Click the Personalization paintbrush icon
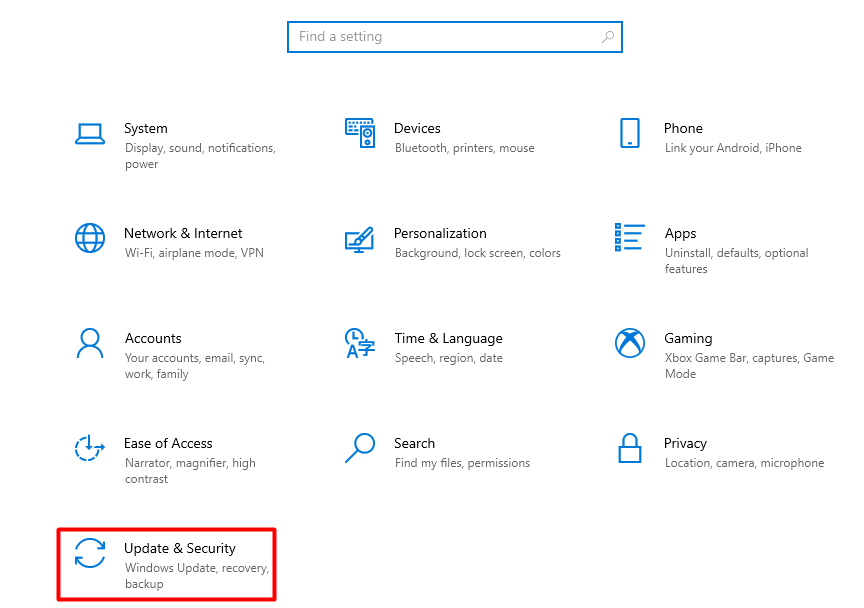The width and height of the screenshot is (864, 608). 359,239
